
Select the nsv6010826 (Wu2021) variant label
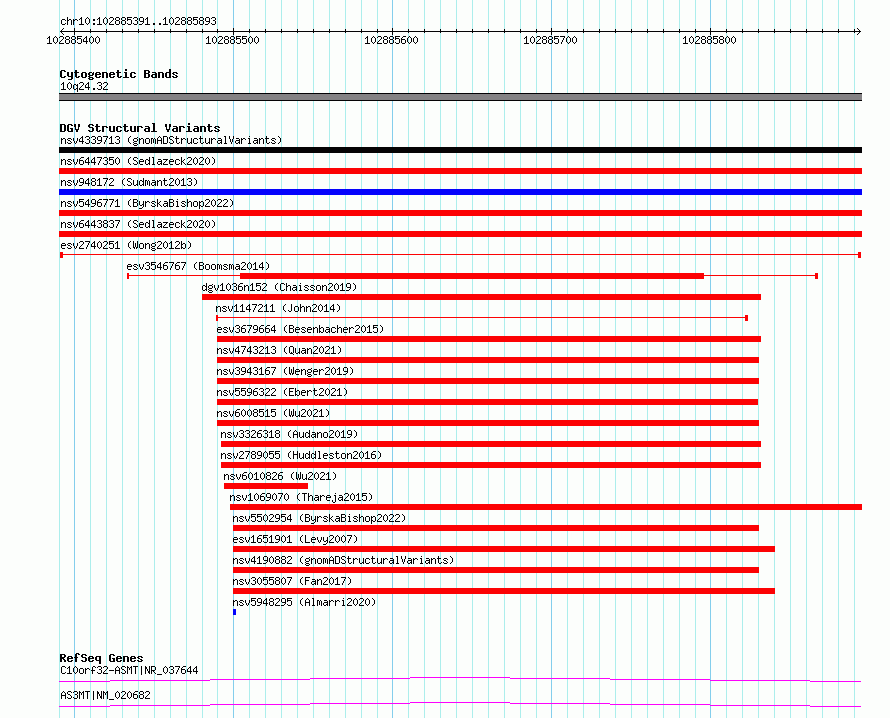280,476
